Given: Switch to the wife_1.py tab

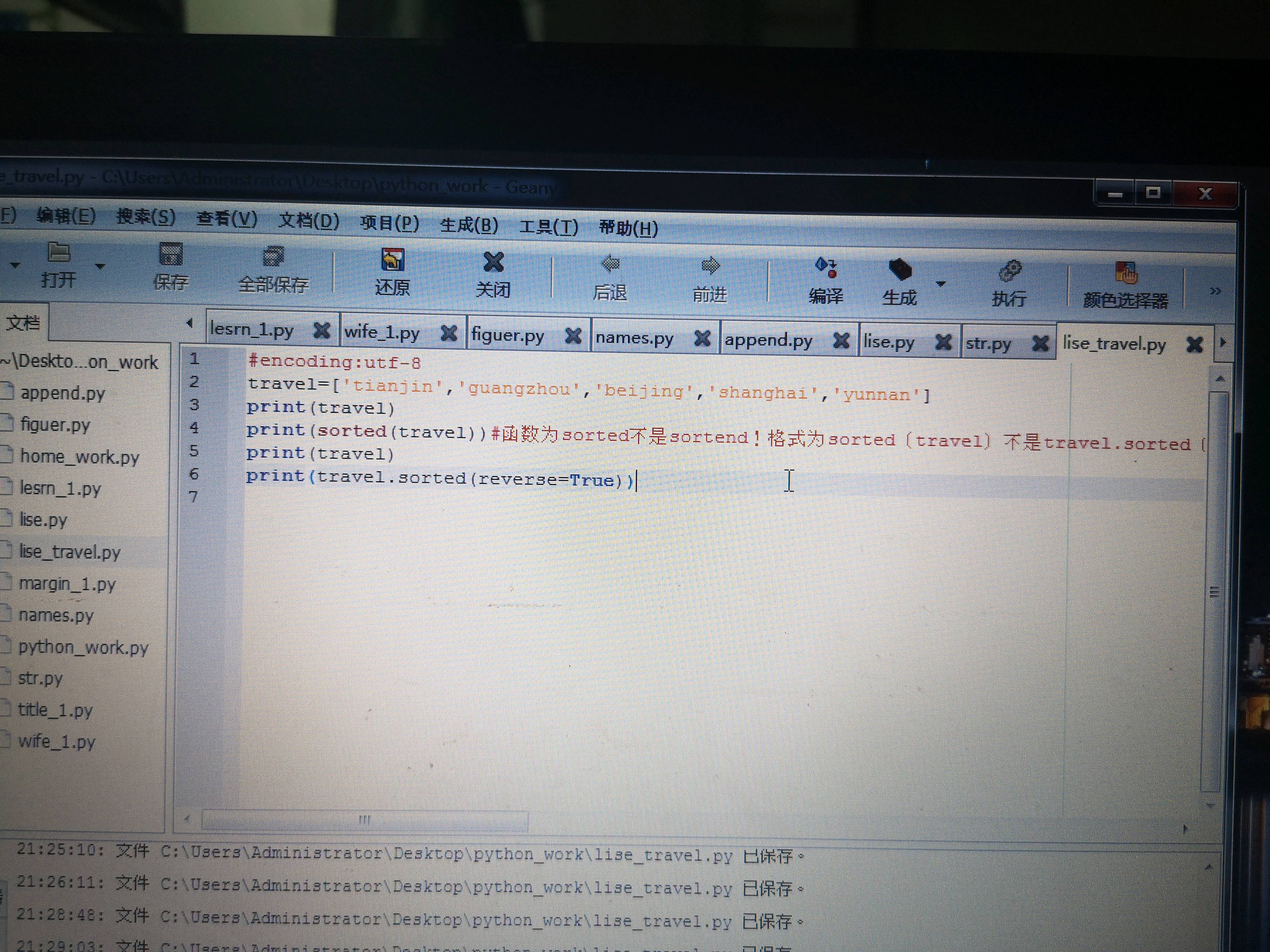Looking at the screenshot, I should (382, 332).
